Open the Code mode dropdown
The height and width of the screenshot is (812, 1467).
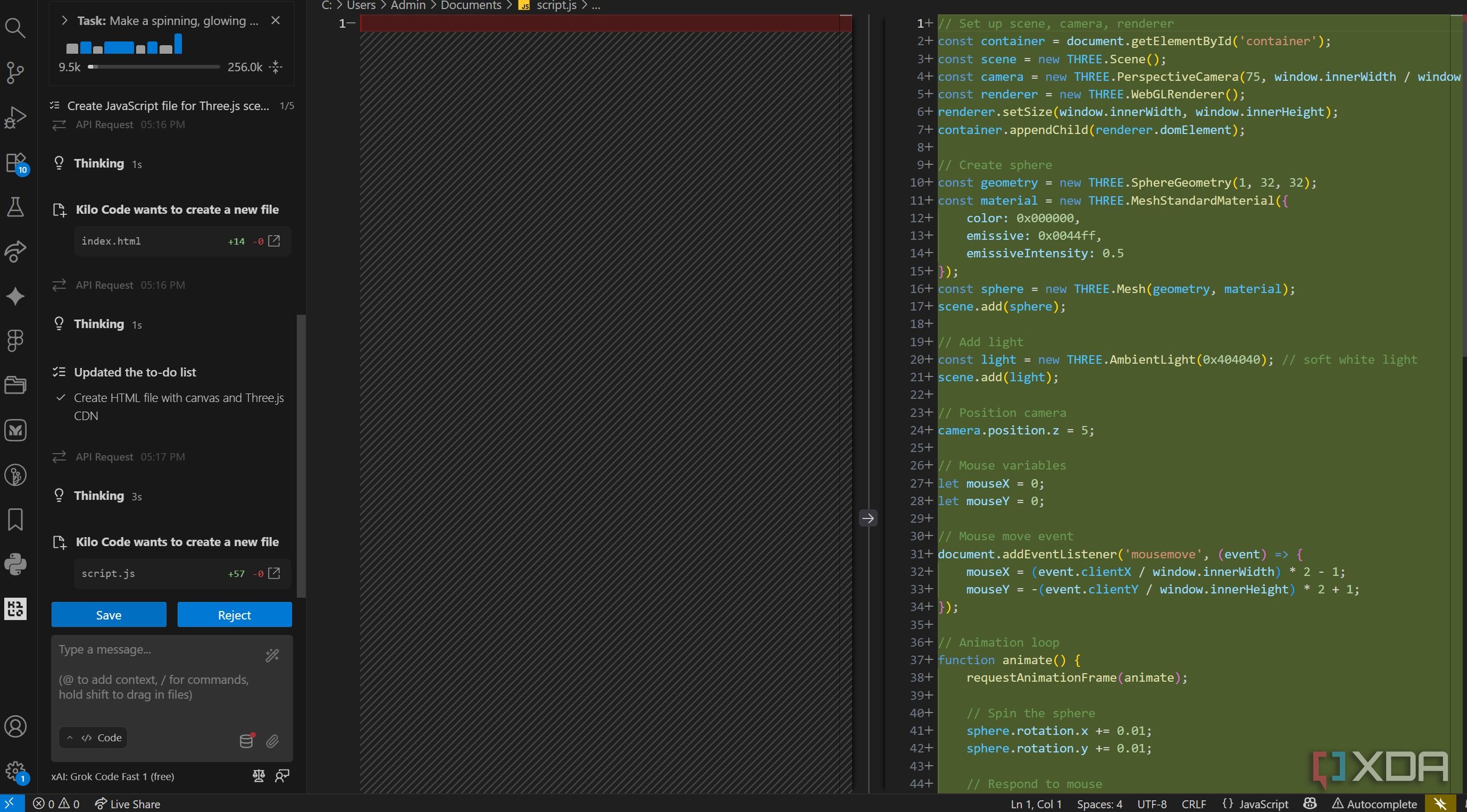94,738
